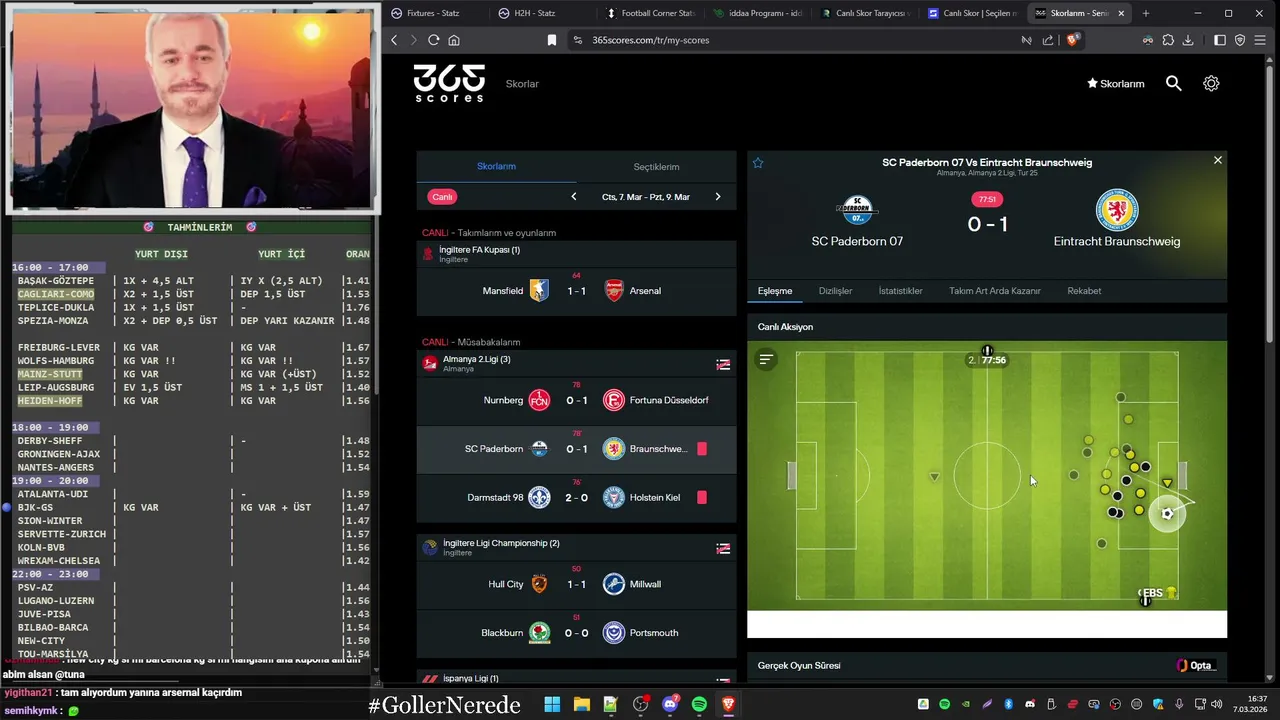Screen dimensions: 1280x720
Task: Open Windows Start menu
Action: 552,705
